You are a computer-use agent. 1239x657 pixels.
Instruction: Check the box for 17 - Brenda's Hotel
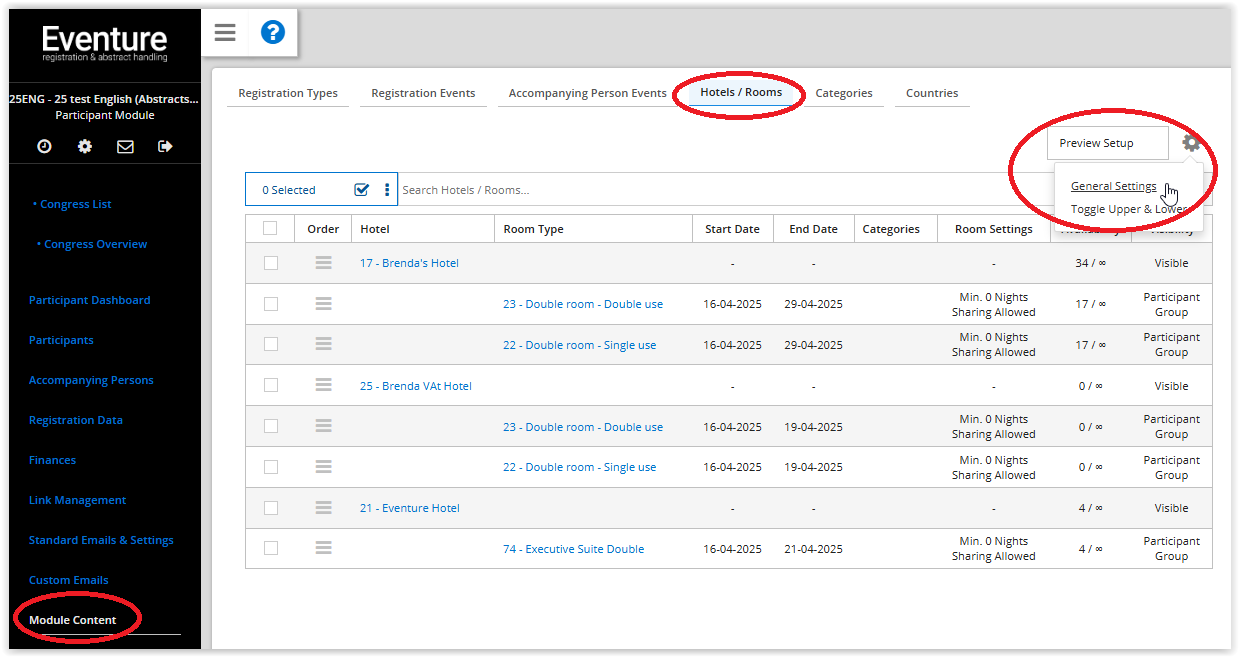pos(270,263)
